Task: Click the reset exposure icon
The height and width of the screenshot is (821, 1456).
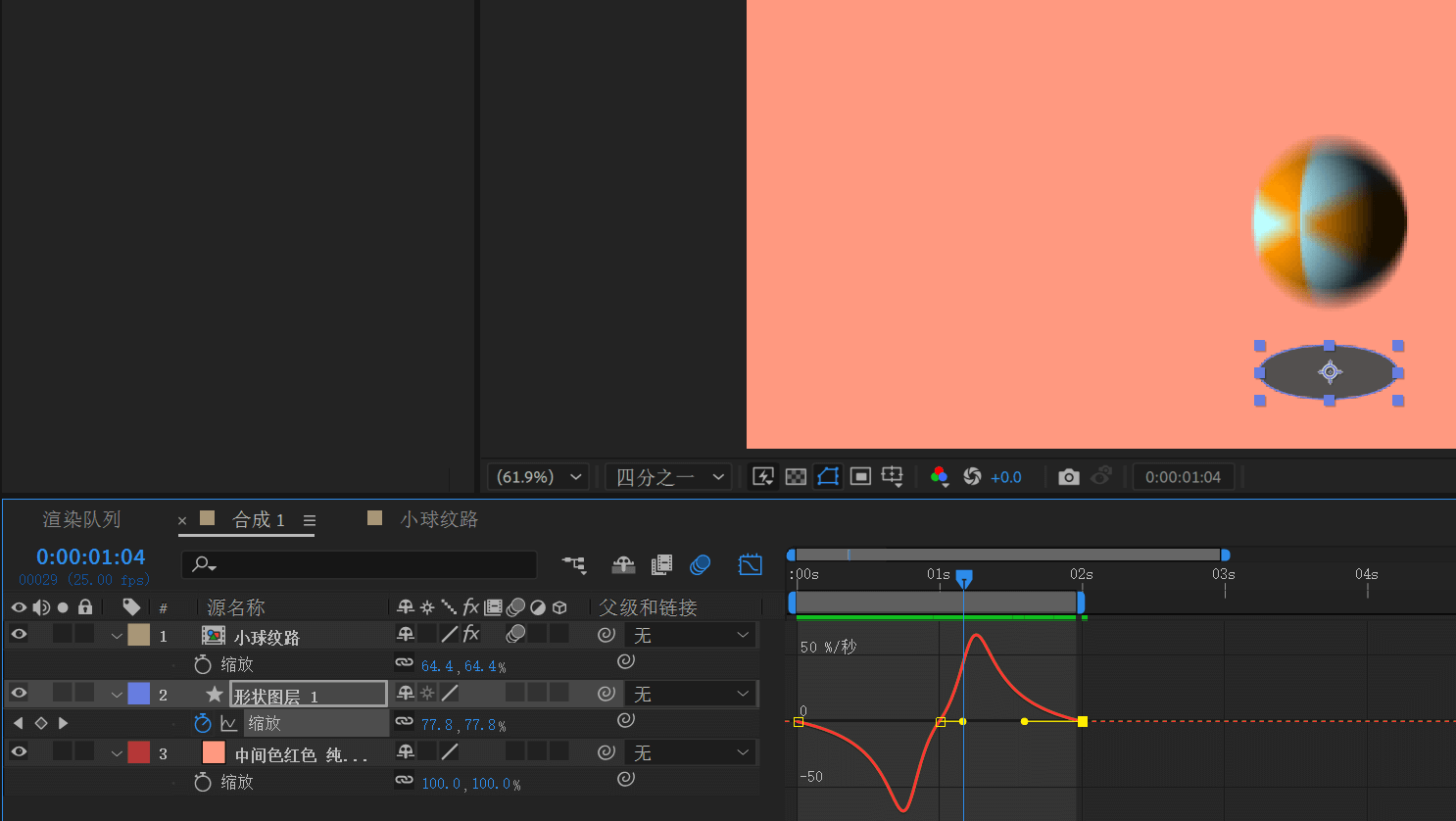Action: pos(972,476)
